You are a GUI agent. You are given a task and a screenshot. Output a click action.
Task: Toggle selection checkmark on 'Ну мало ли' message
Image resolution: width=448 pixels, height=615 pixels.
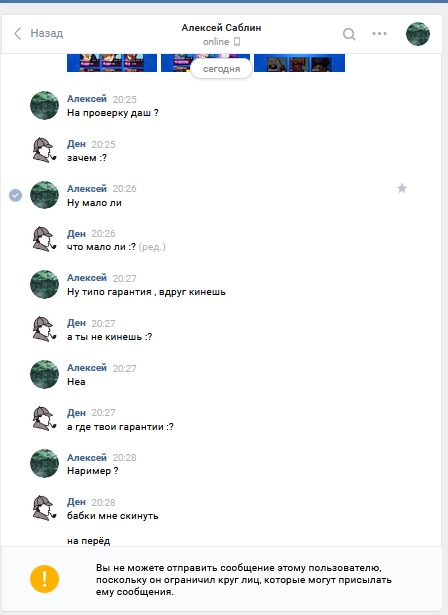[x=16, y=195]
